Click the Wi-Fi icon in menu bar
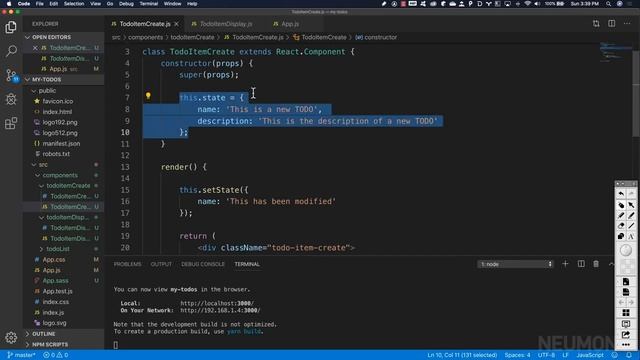Image resolution: width=640 pixels, height=360 pixels. point(527,4)
